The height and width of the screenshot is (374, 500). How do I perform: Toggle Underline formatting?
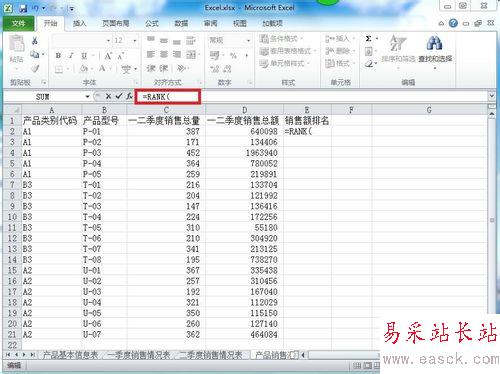[x=84, y=55]
